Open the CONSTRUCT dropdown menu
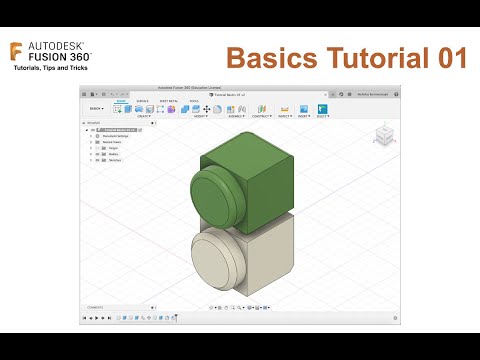This screenshot has width=480, height=360. coord(262,116)
